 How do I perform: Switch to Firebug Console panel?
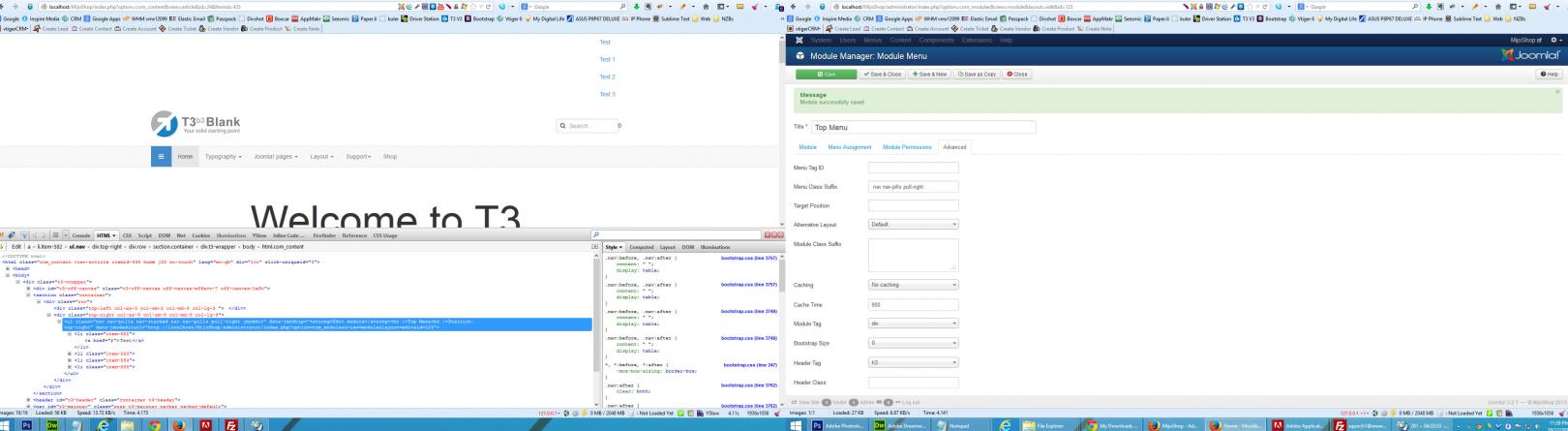(81, 235)
